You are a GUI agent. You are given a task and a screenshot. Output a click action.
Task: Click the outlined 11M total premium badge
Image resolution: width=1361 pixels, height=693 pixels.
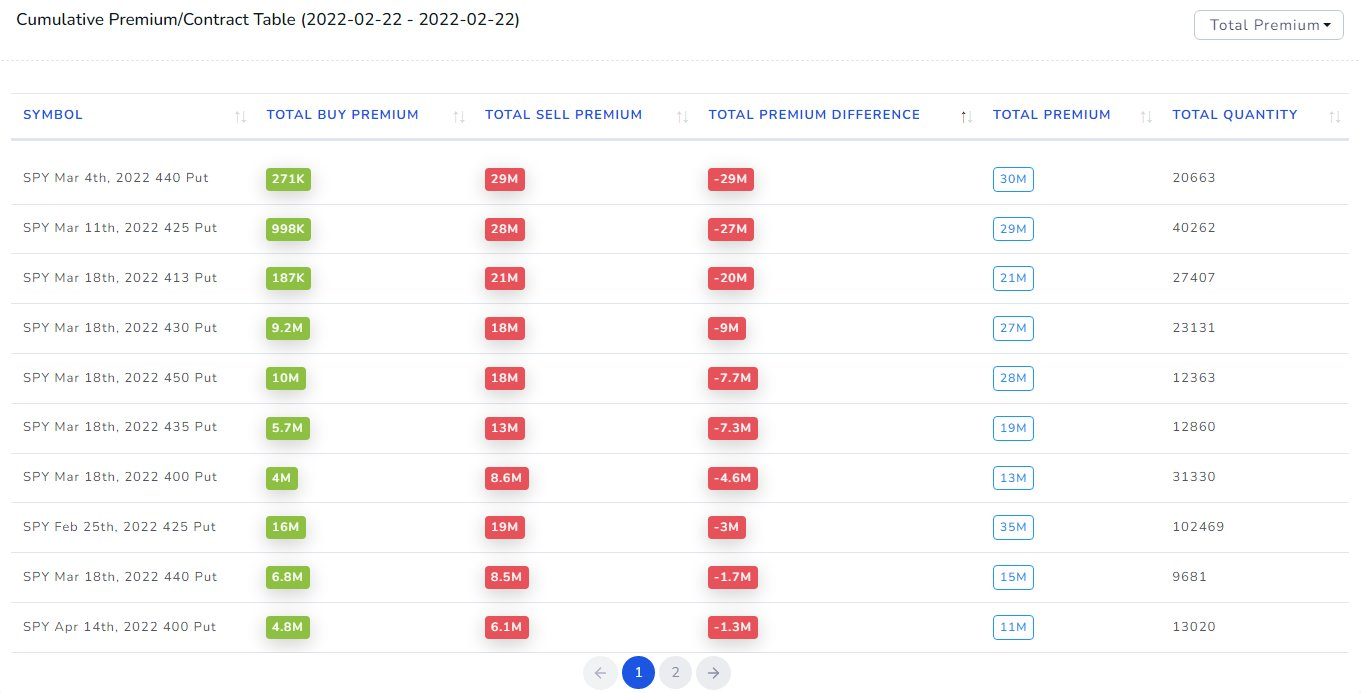pyautogui.click(x=1013, y=628)
